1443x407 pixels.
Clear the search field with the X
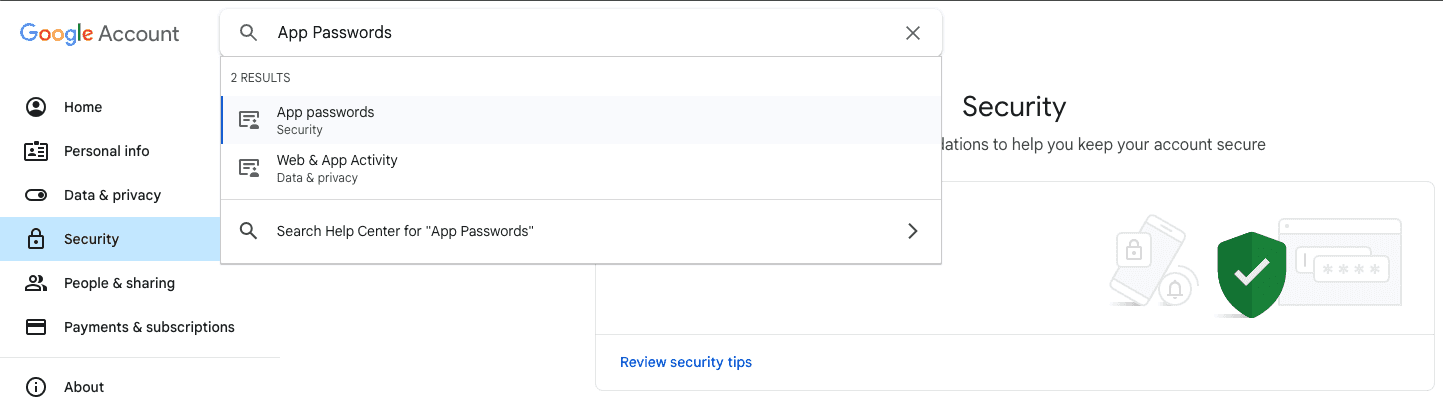(912, 33)
